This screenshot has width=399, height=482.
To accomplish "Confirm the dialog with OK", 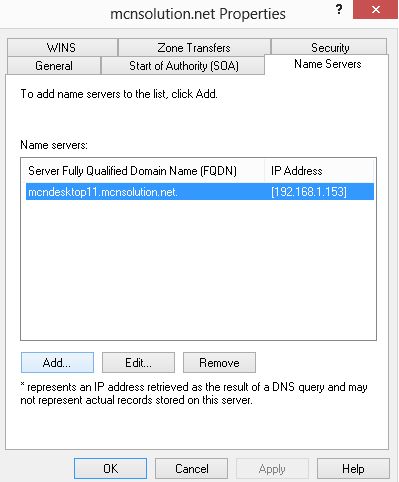I will coord(110,468).
